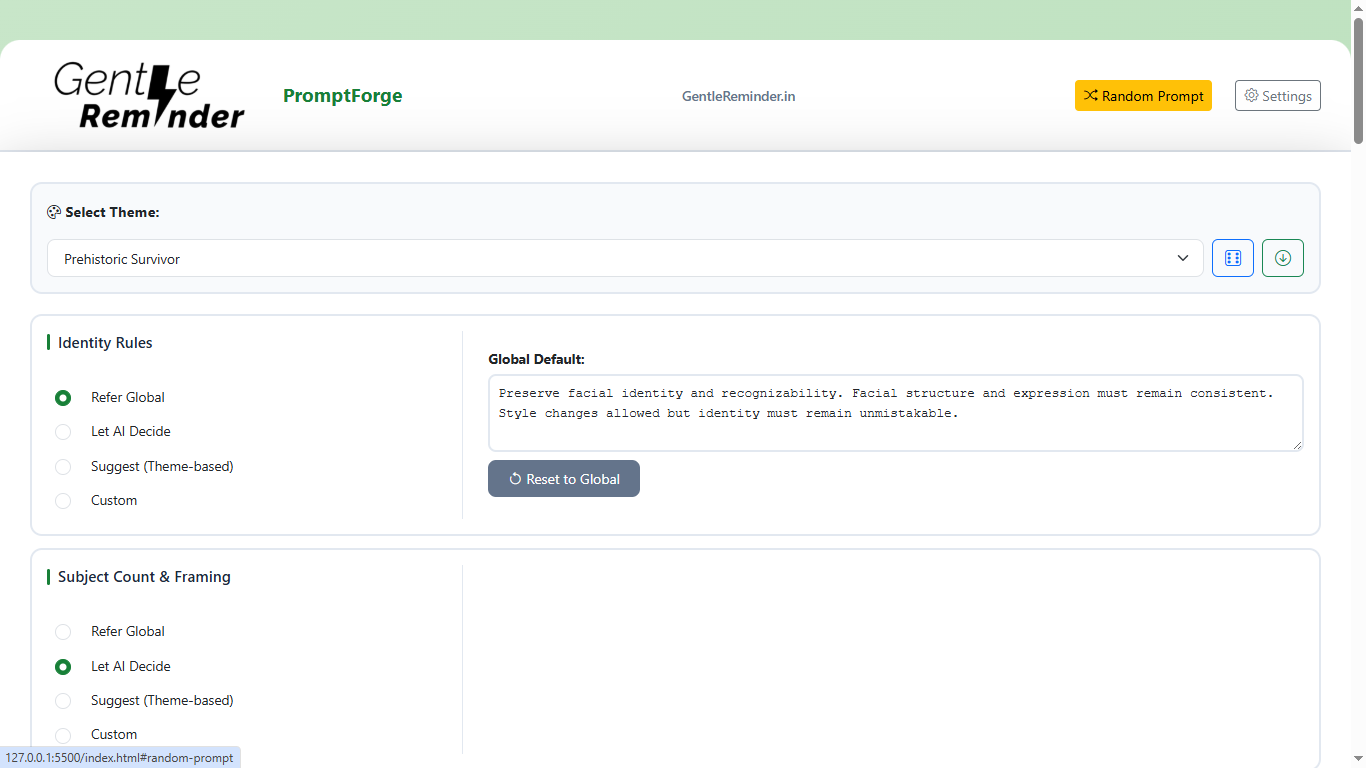Image resolution: width=1366 pixels, height=768 pixels.
Task: Click the reset arrow icon on Reset to Global
Action: click(515, 478)
